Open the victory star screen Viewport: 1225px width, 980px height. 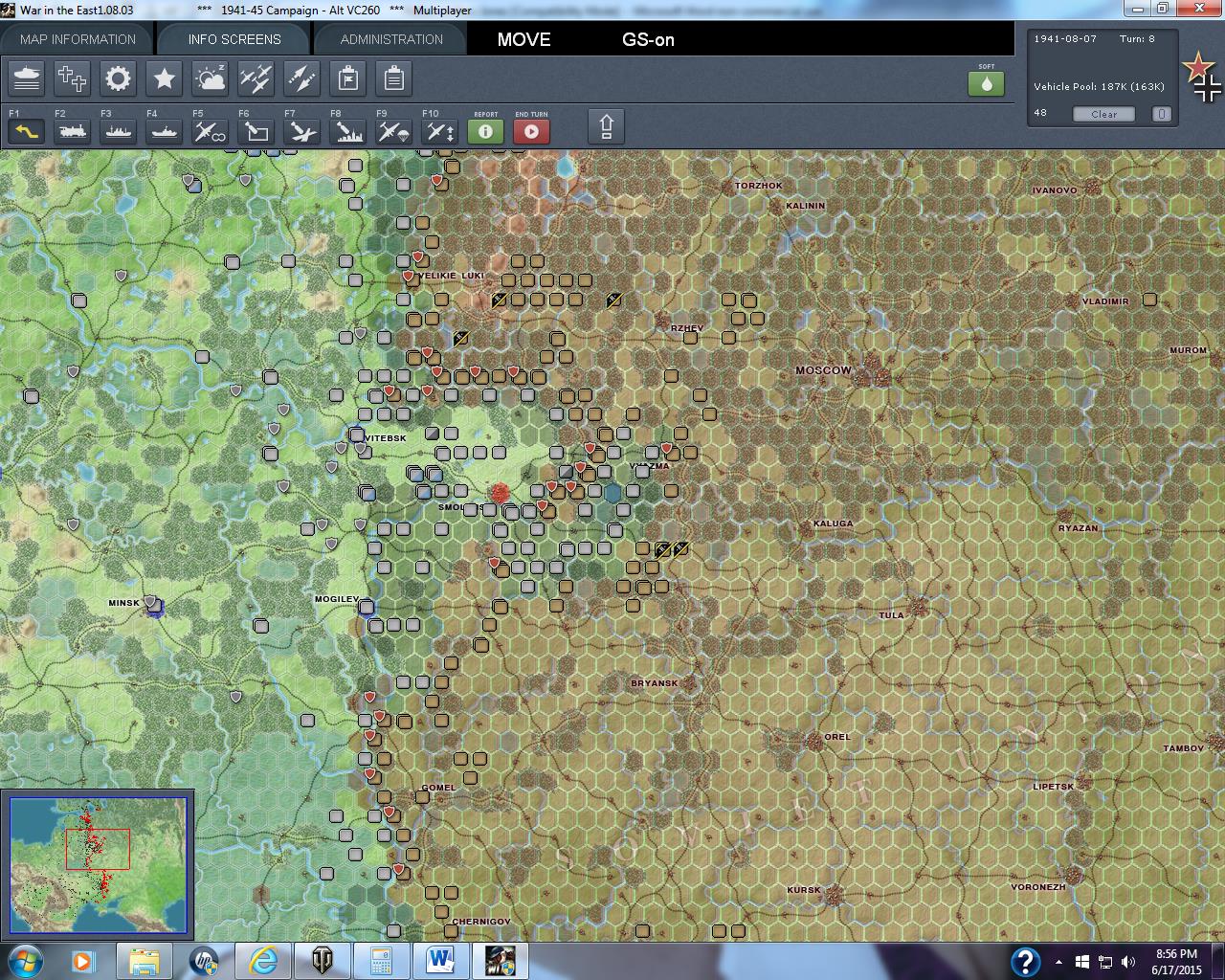point(164,78)
